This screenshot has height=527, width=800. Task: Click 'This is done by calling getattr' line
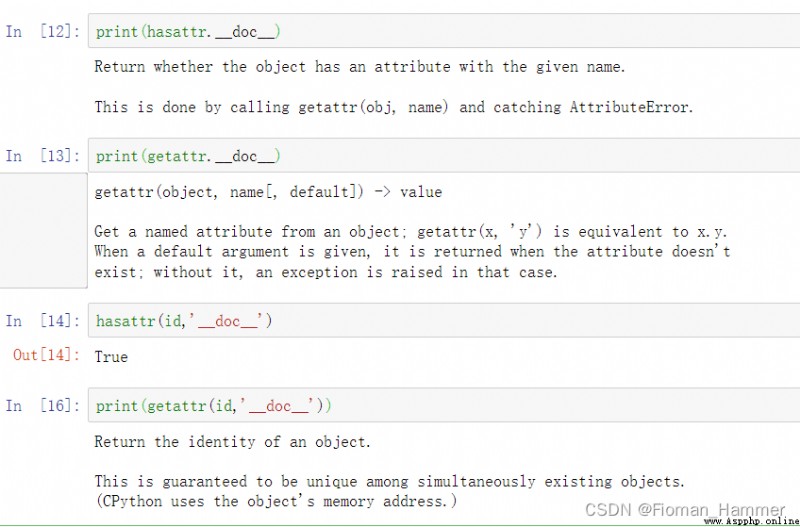[x=394, y=107]
